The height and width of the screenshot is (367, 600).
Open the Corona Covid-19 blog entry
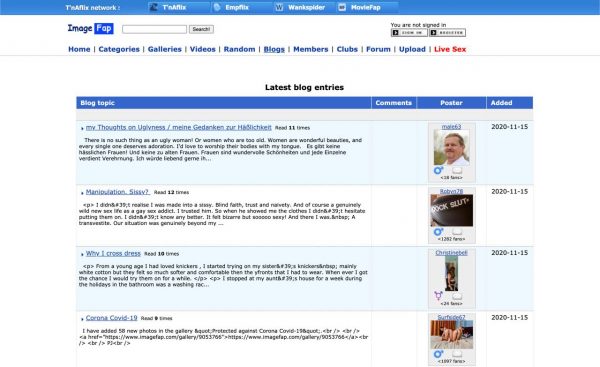111,318
